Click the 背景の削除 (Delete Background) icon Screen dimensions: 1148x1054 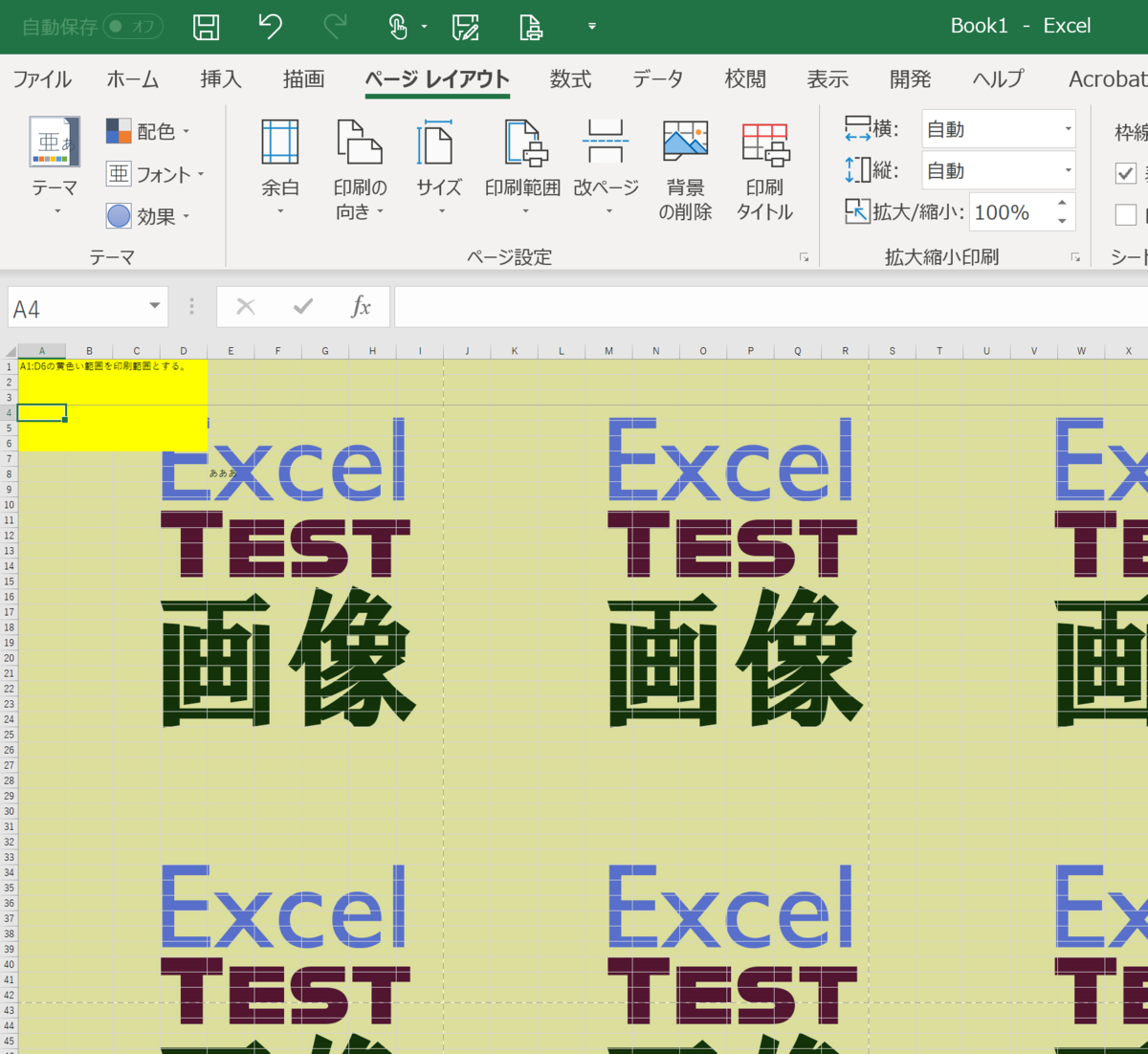[685, 167]
